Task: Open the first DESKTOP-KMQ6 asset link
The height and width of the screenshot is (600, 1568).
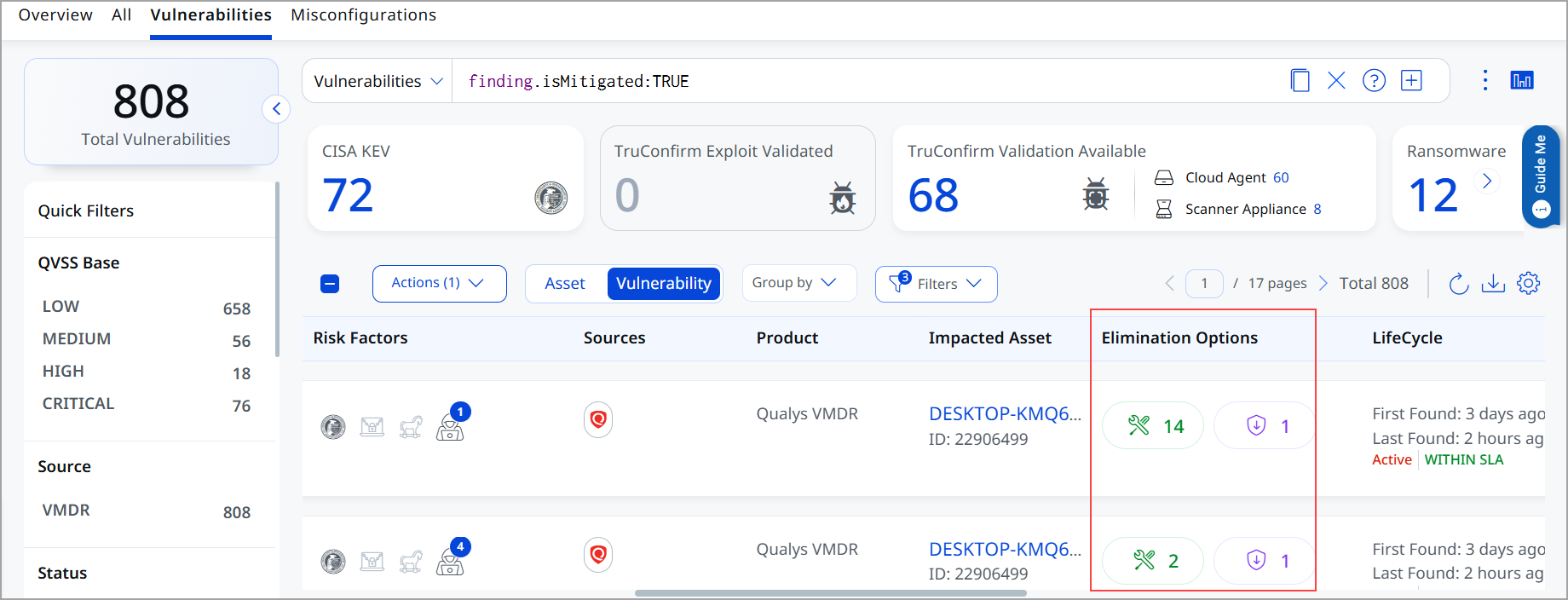Action: tap(1005, 414)
